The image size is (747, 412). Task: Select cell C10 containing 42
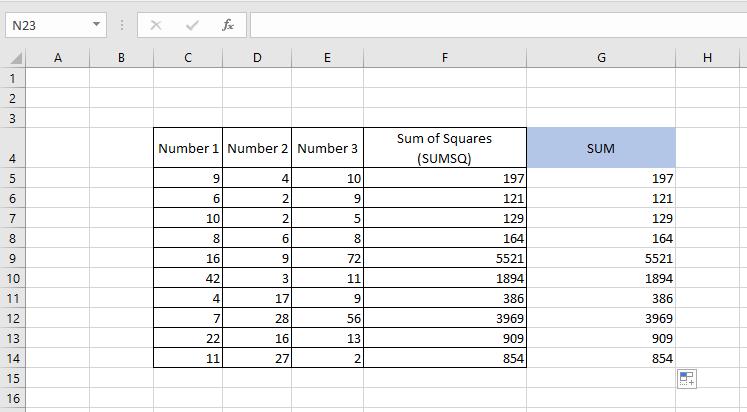(x=188, y=278)
